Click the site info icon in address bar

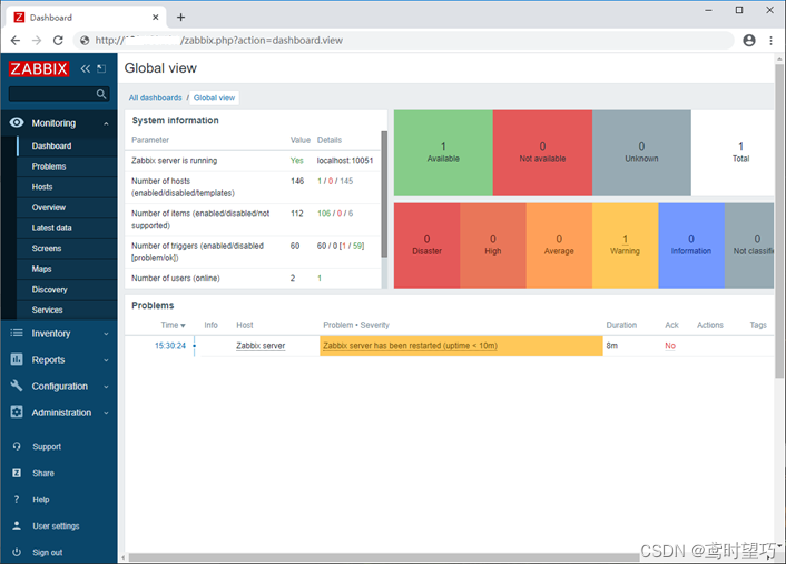coord(85,40)
